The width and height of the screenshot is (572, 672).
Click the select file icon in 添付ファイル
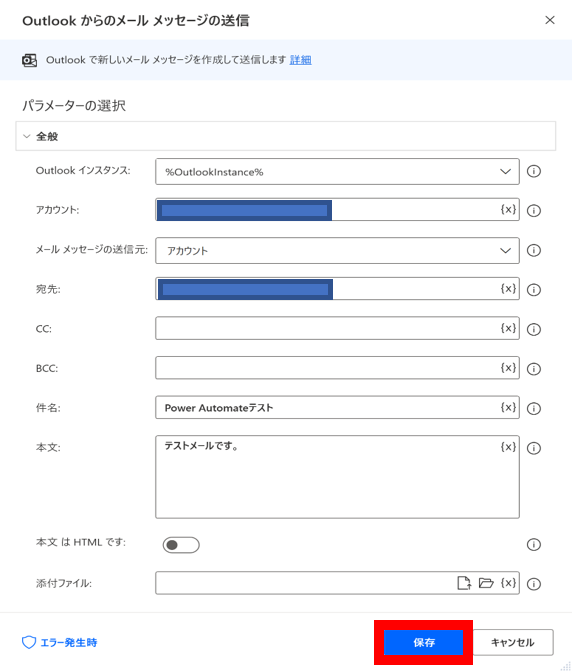click(464, 583)
